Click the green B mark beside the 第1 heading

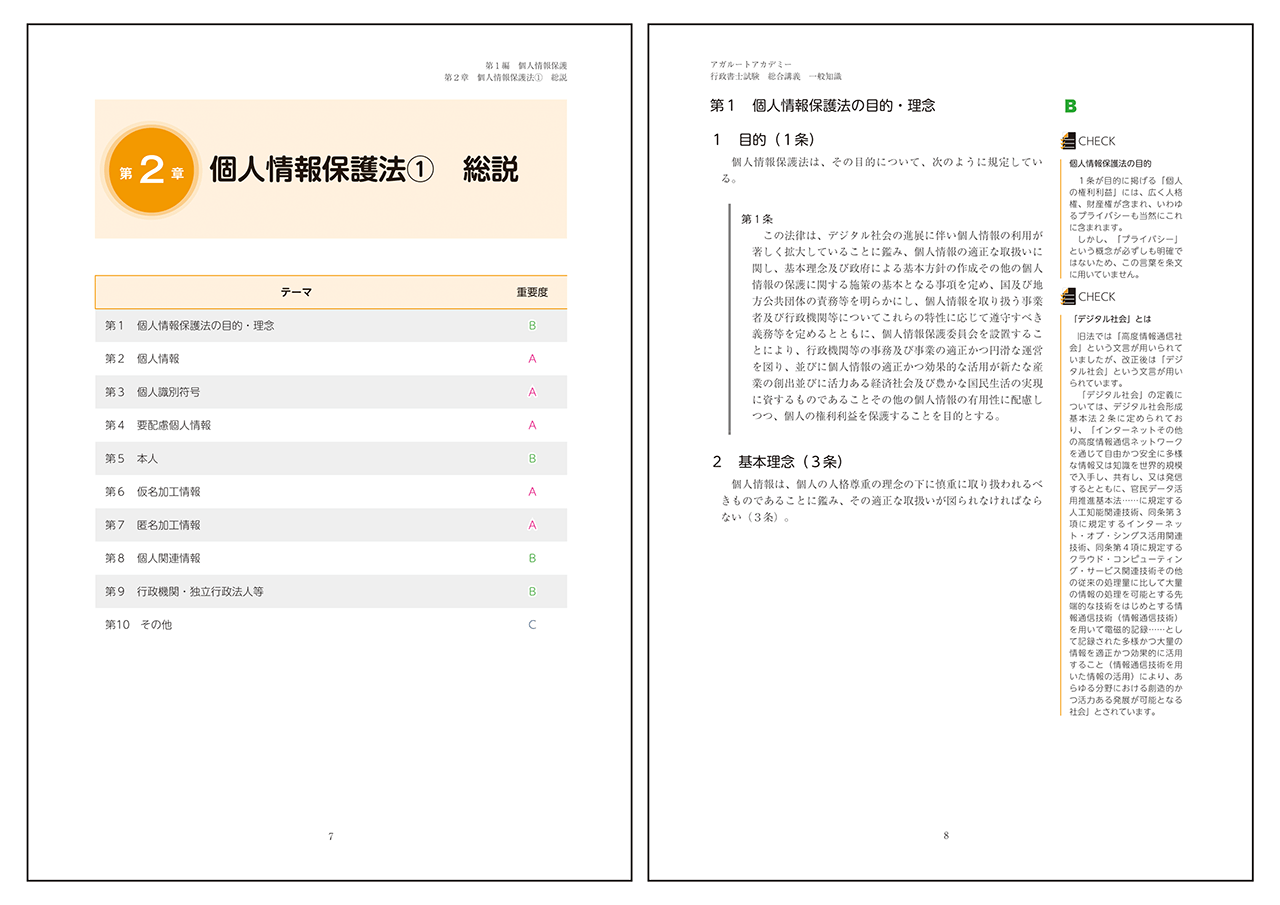click(x=1070, y=106)
